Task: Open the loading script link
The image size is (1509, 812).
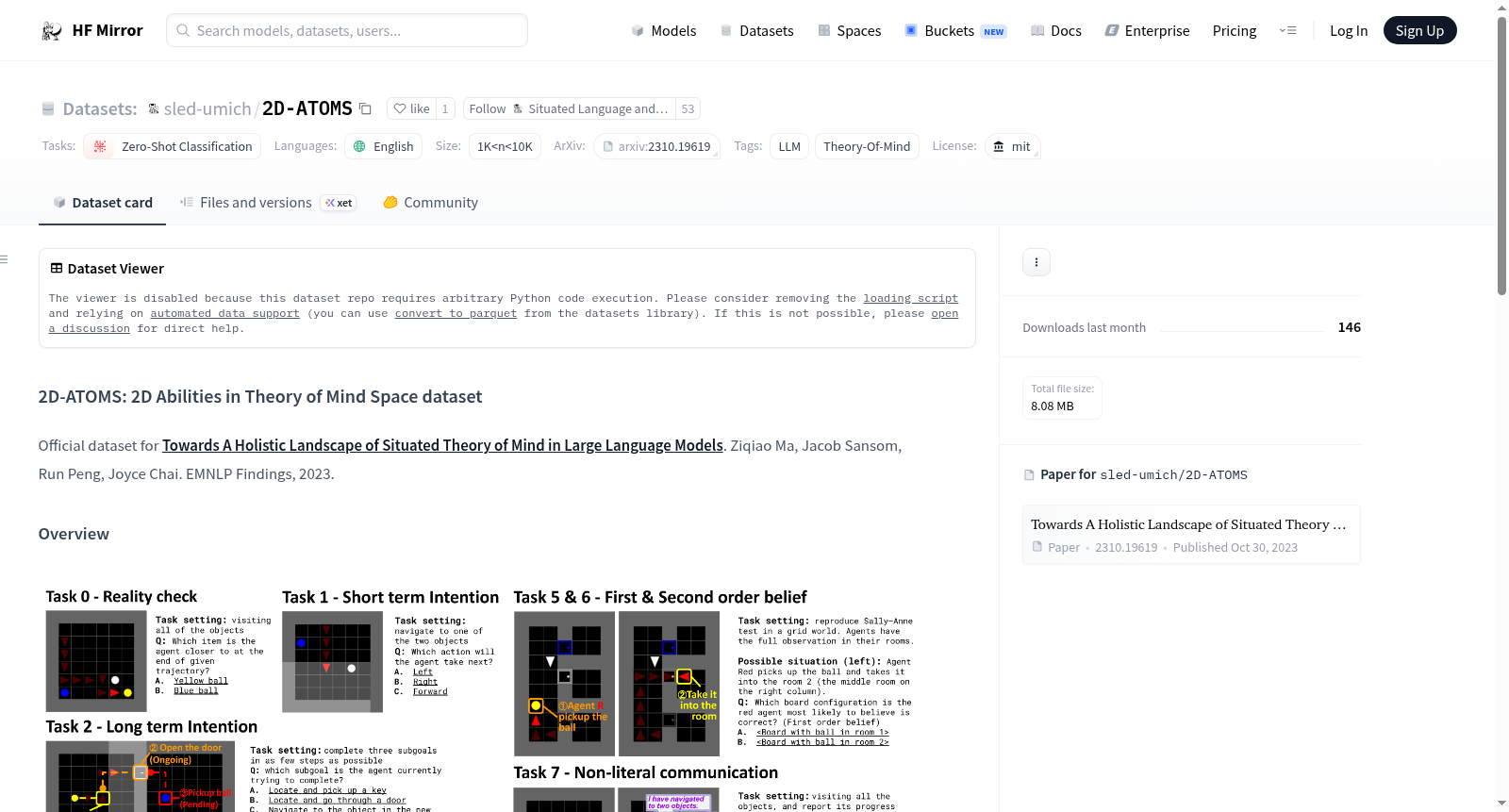Action: 910,298
